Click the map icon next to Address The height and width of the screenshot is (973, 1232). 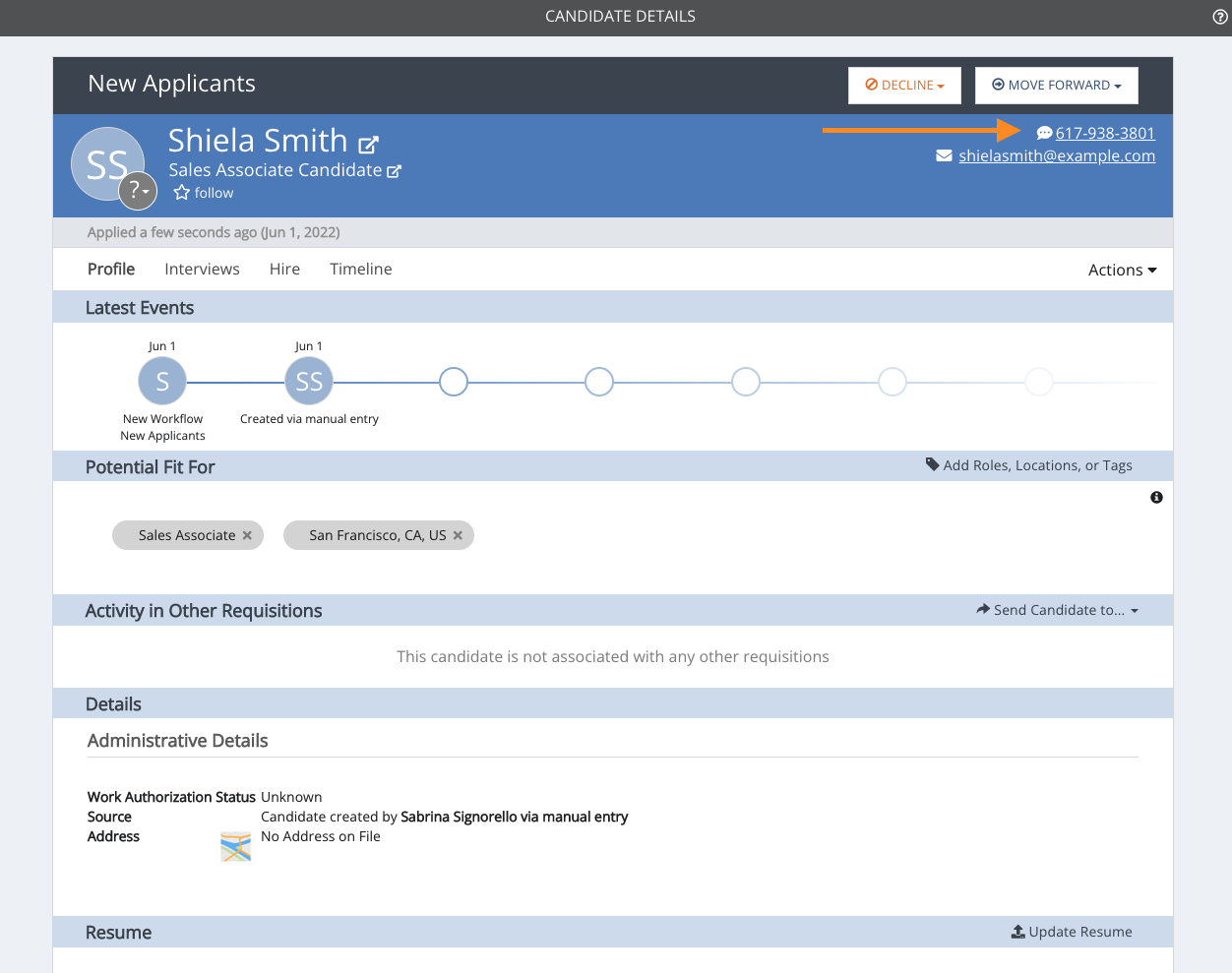point(235,847)
